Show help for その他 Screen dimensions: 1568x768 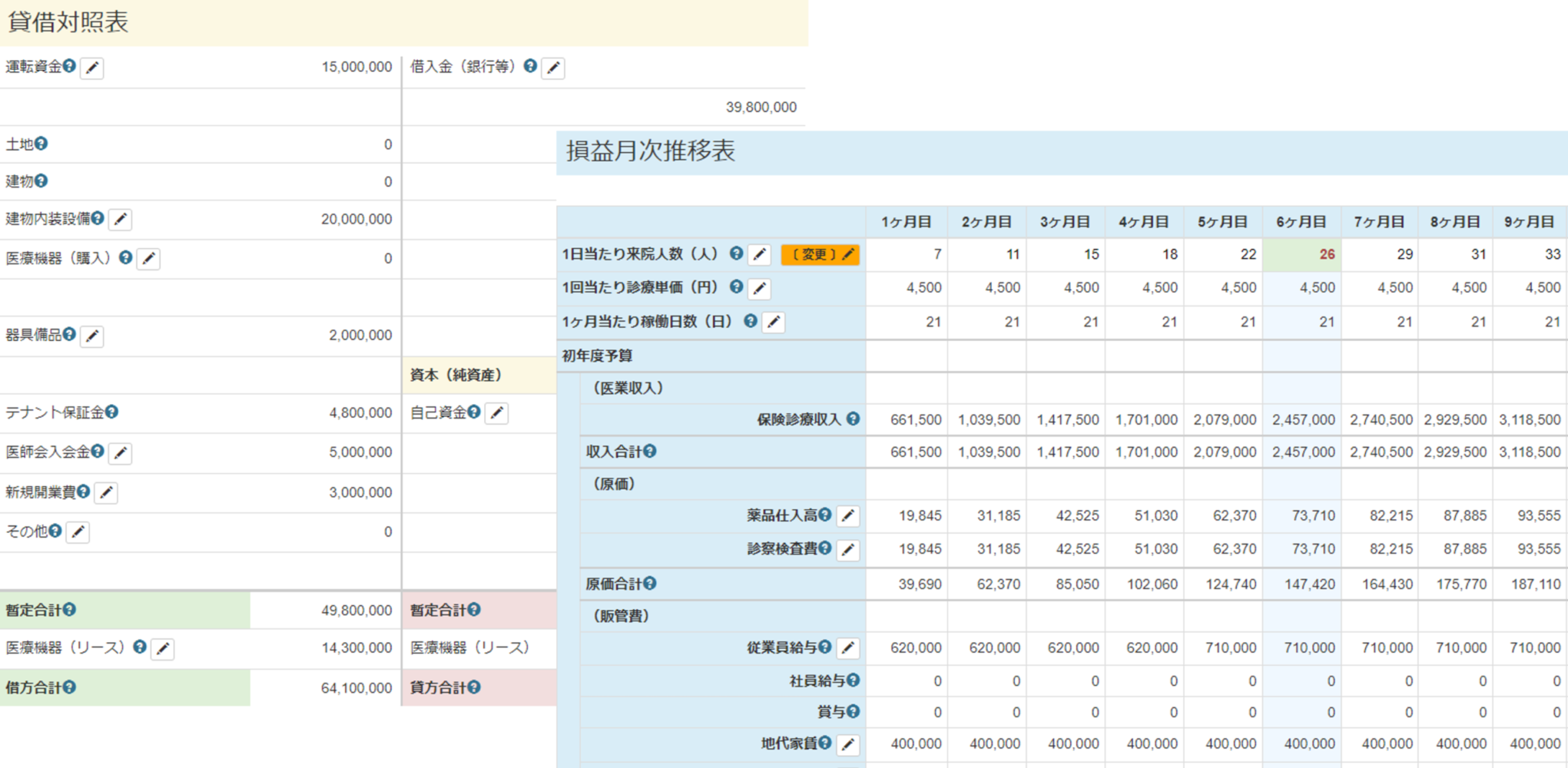click(55, 530)
